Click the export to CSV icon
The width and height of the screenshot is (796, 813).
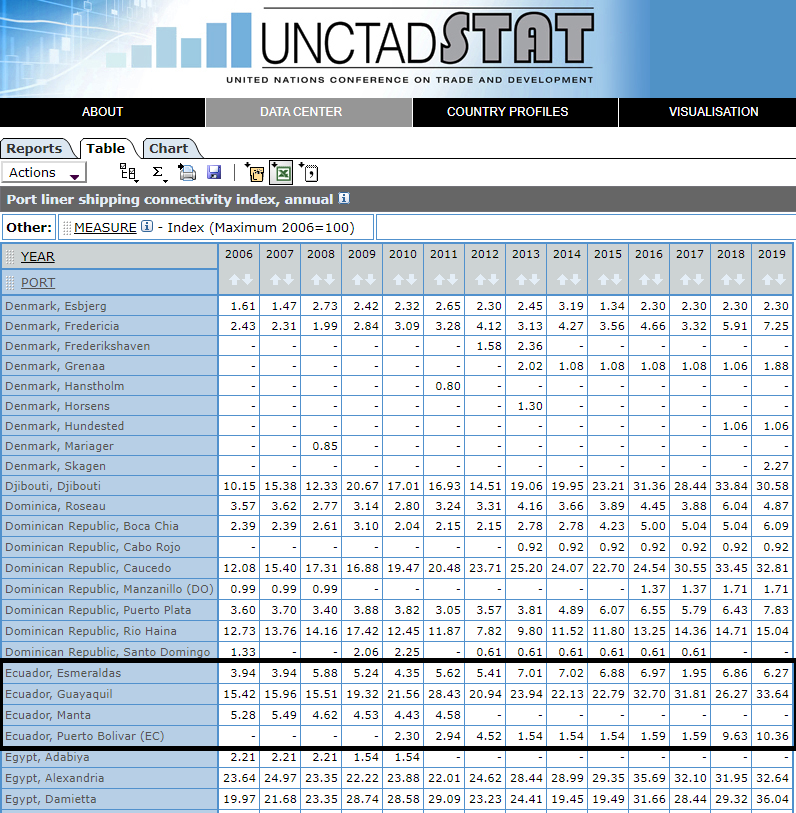click(309, 173)
